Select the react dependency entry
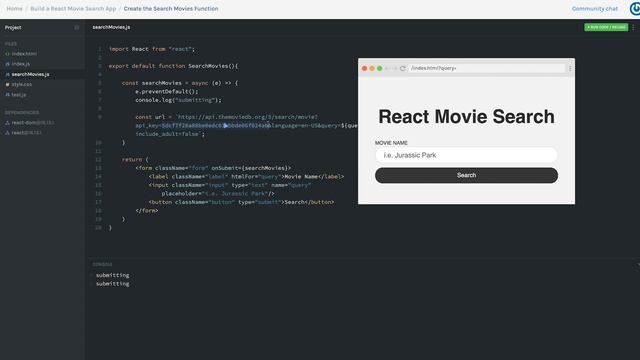This screenshot has width=640, height=360. coord(27,133)
